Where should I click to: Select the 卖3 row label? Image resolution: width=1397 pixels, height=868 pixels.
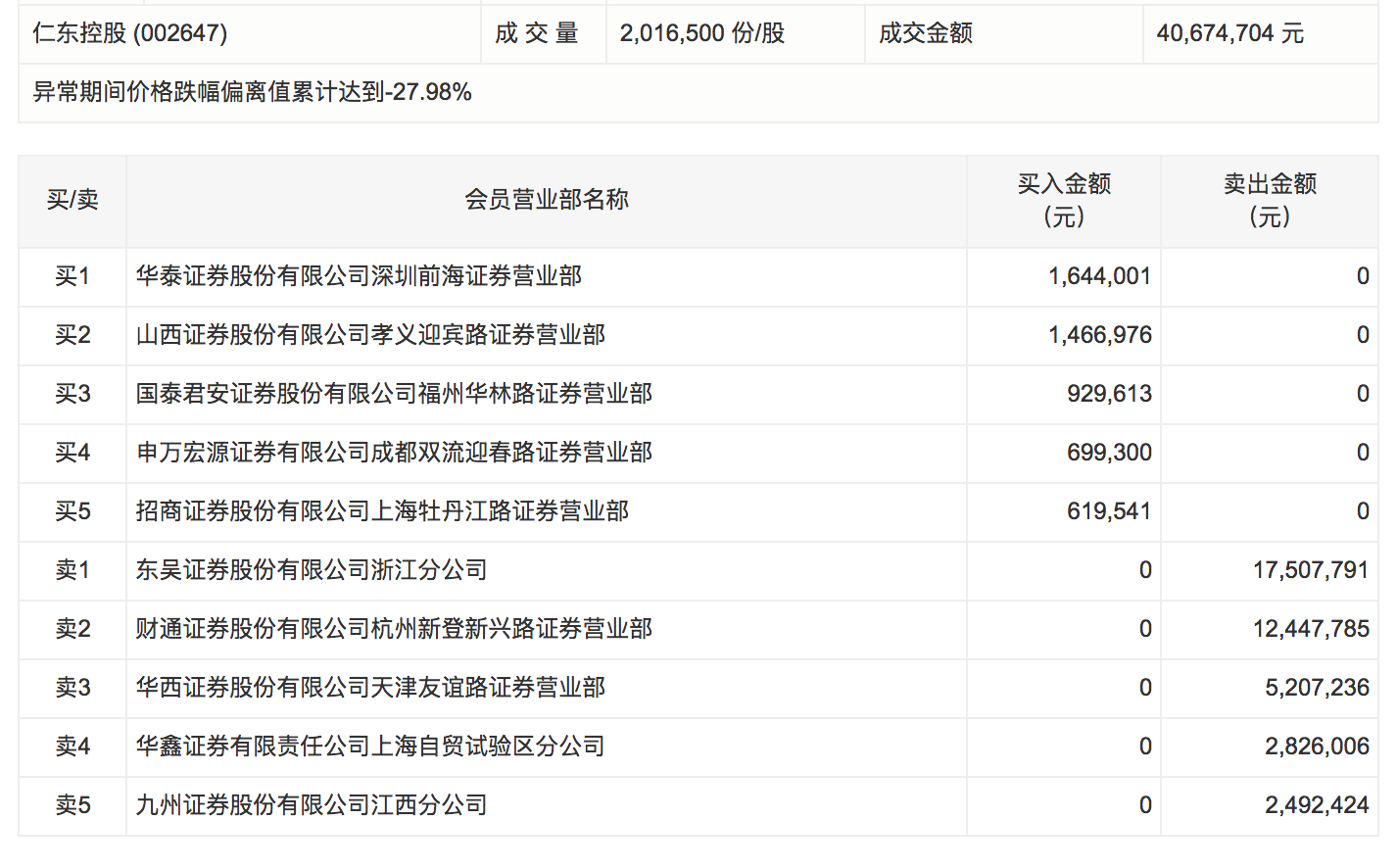pos(72,688)
